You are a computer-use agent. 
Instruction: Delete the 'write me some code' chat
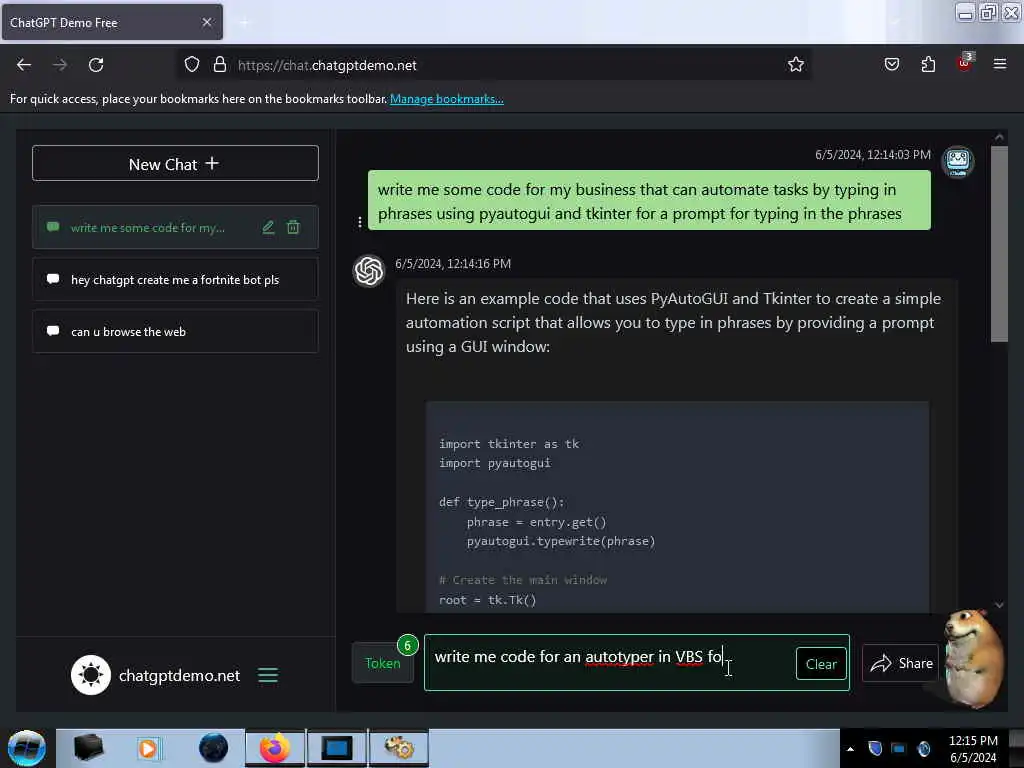[x=293, y=227]
